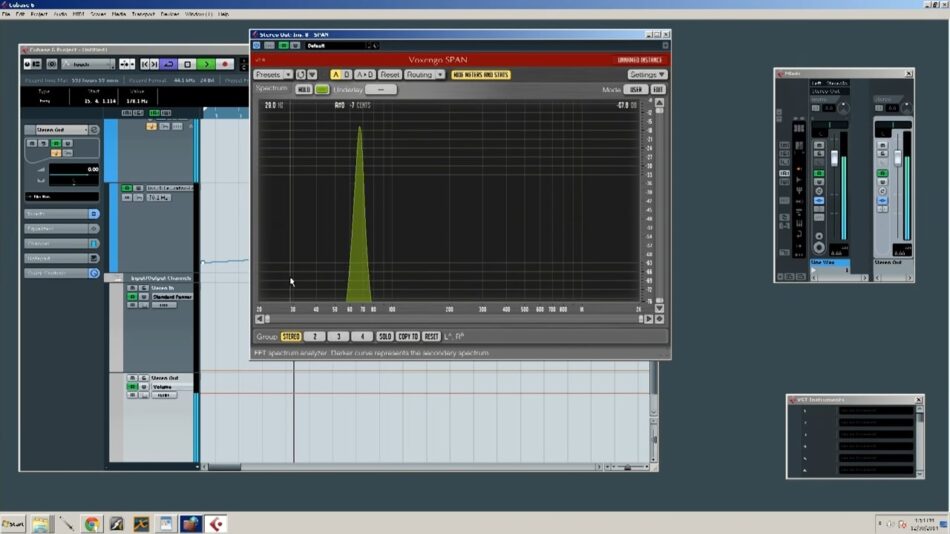Screen dimensions: 950x534
Task: Select group 4 in SPAN
Action: [x=362, y=336]
